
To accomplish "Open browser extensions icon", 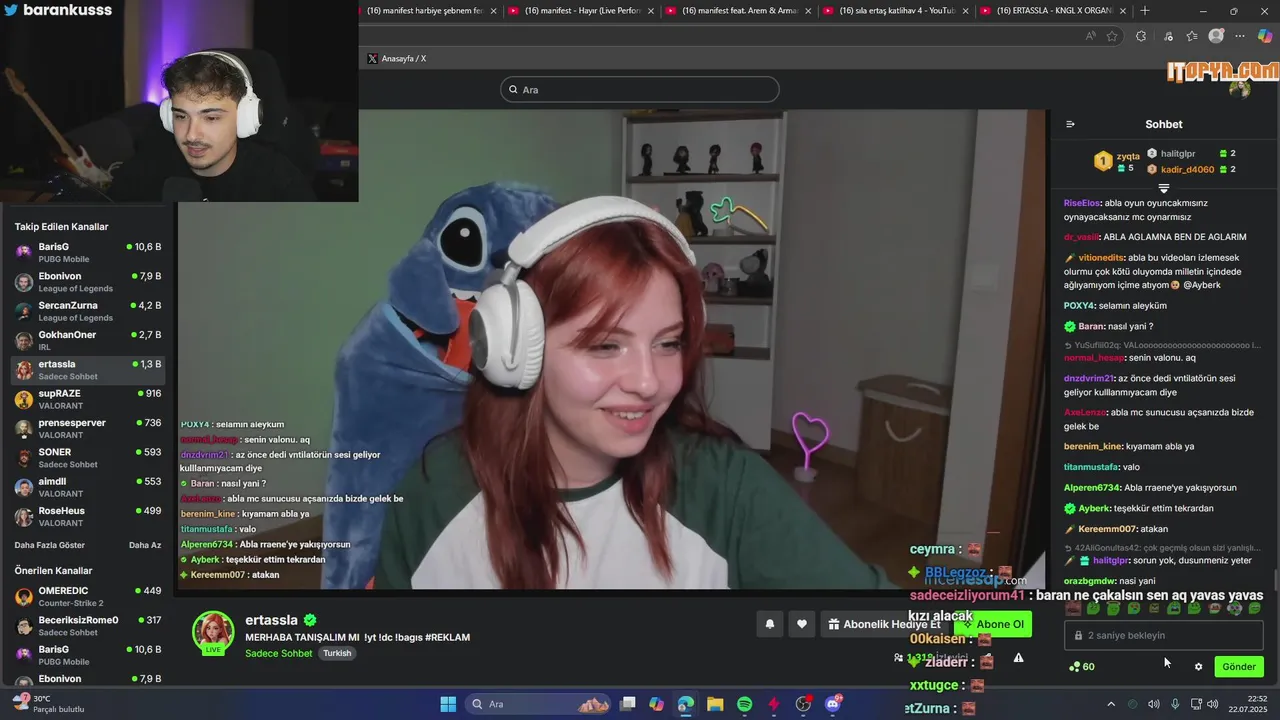I will click(x=1141, y=36).
